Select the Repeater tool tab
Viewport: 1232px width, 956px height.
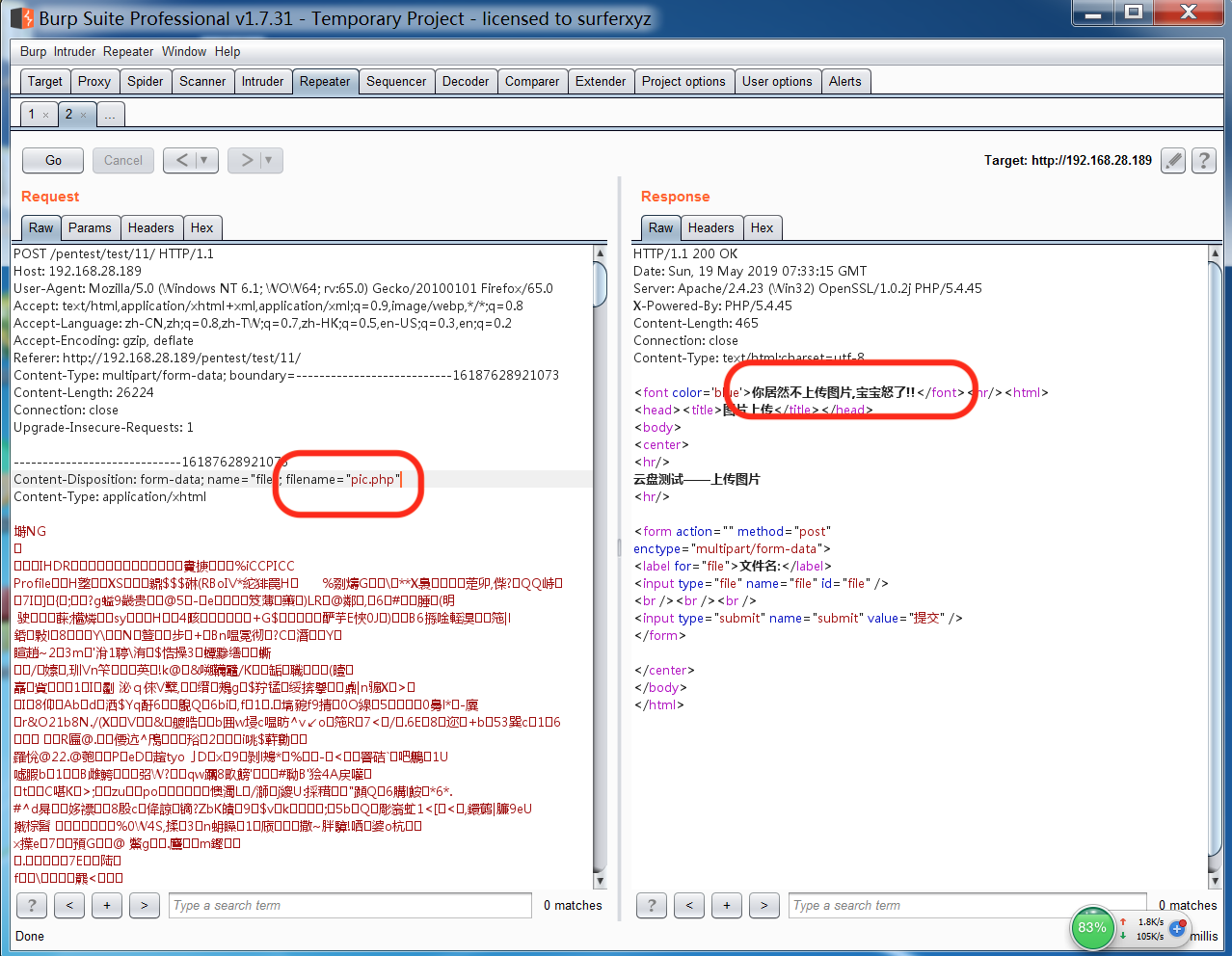click(325, 81)
